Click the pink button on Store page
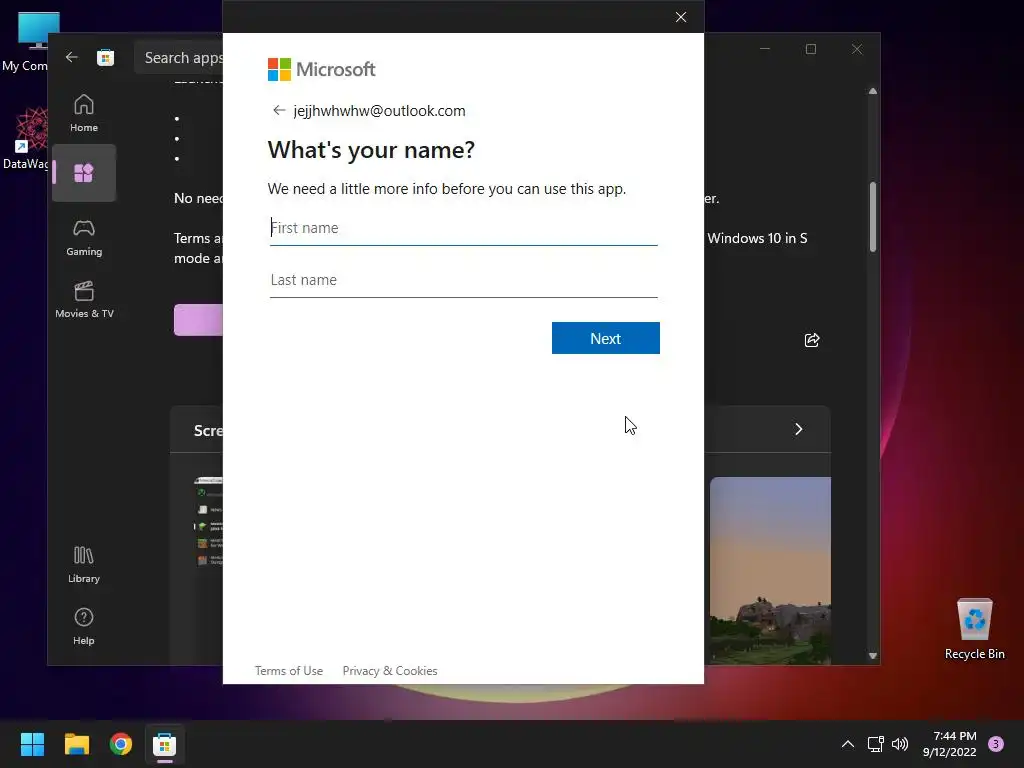This screenshot has width=1024, height=768. point(198,319)
